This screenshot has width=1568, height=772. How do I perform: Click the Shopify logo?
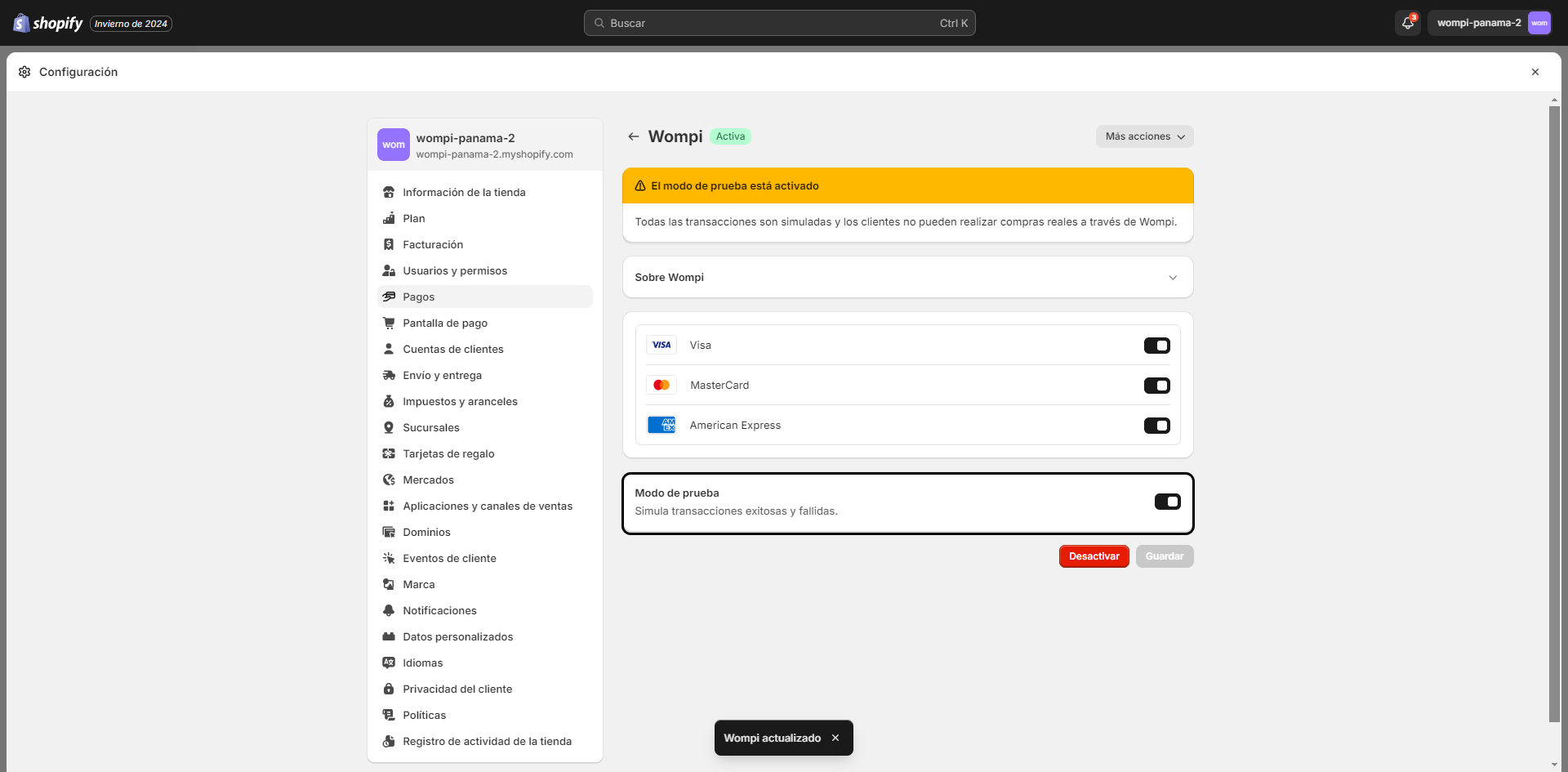[47, 23]
